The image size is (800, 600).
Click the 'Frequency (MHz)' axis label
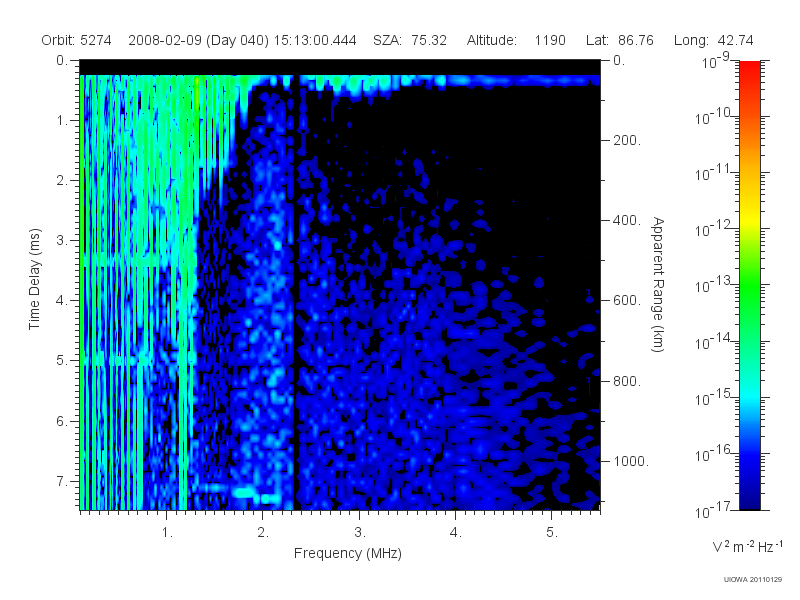tap(347, 554)
